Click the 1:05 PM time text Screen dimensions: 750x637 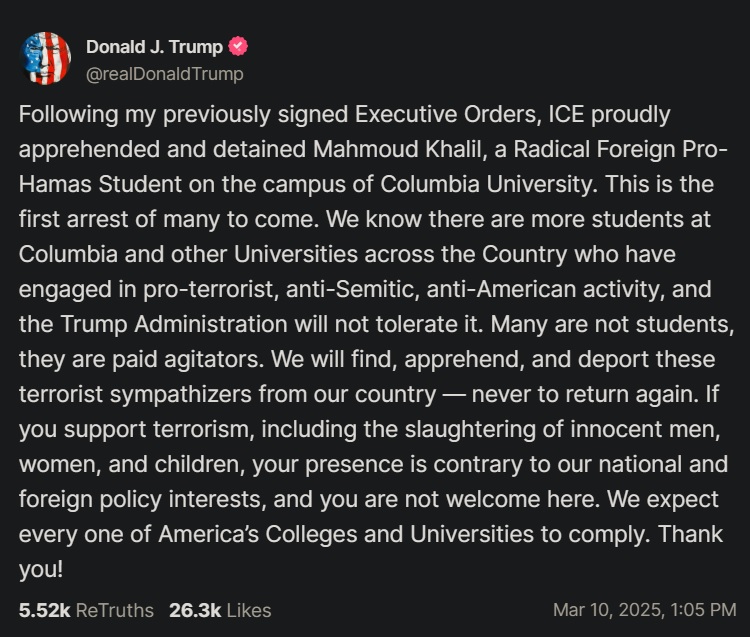point(703,610)
